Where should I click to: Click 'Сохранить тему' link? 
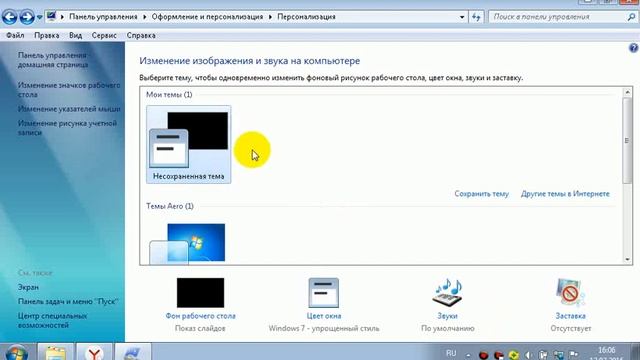[482, 194]
